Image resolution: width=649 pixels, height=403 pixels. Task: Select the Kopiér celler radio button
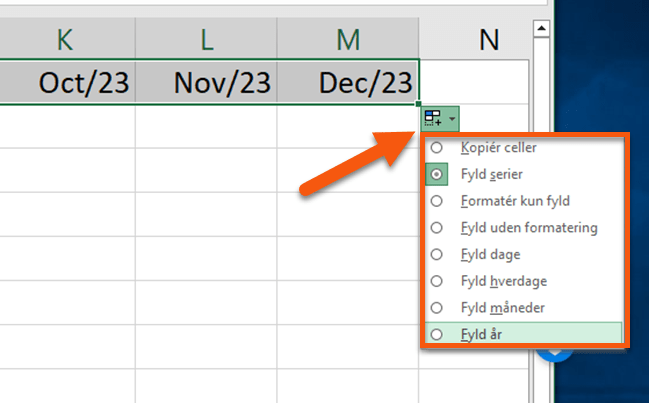(436, 148)
